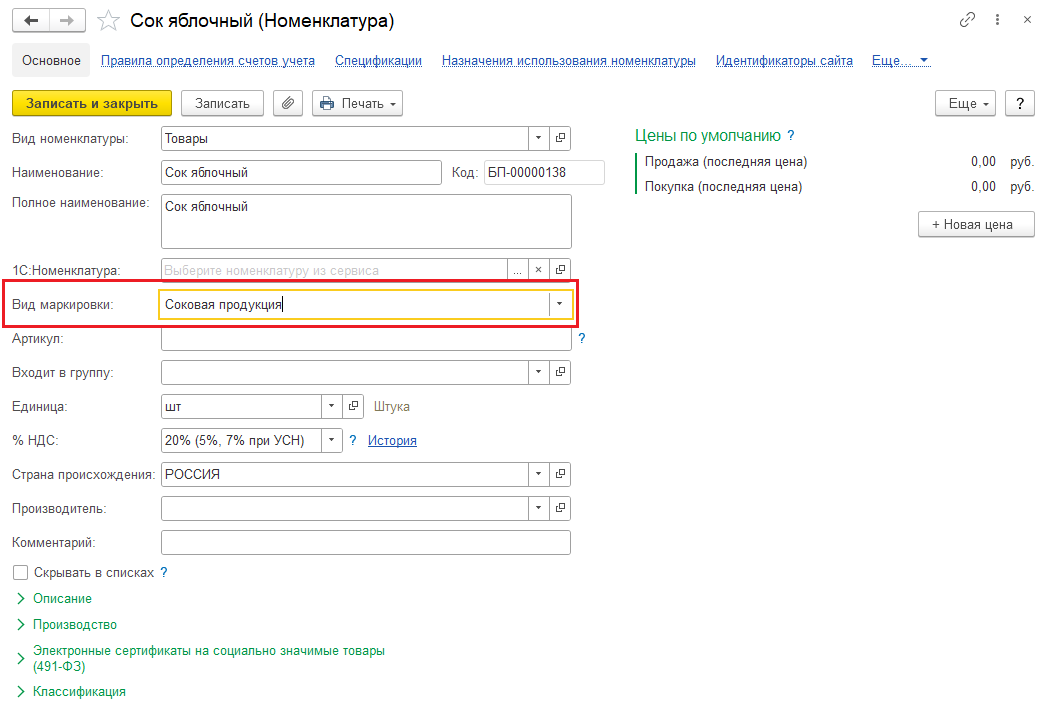Add item to favorites with star icon

(x=108, y=21)
